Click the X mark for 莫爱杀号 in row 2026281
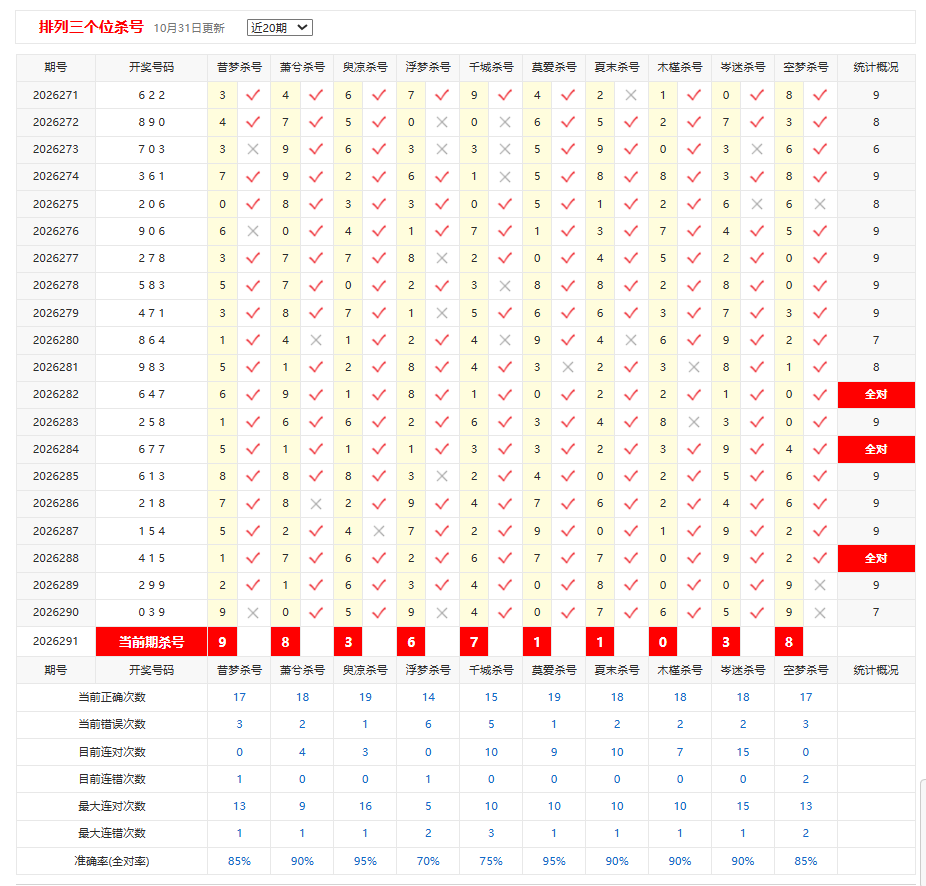Viewport: 926px width, 886px height. 568,367
